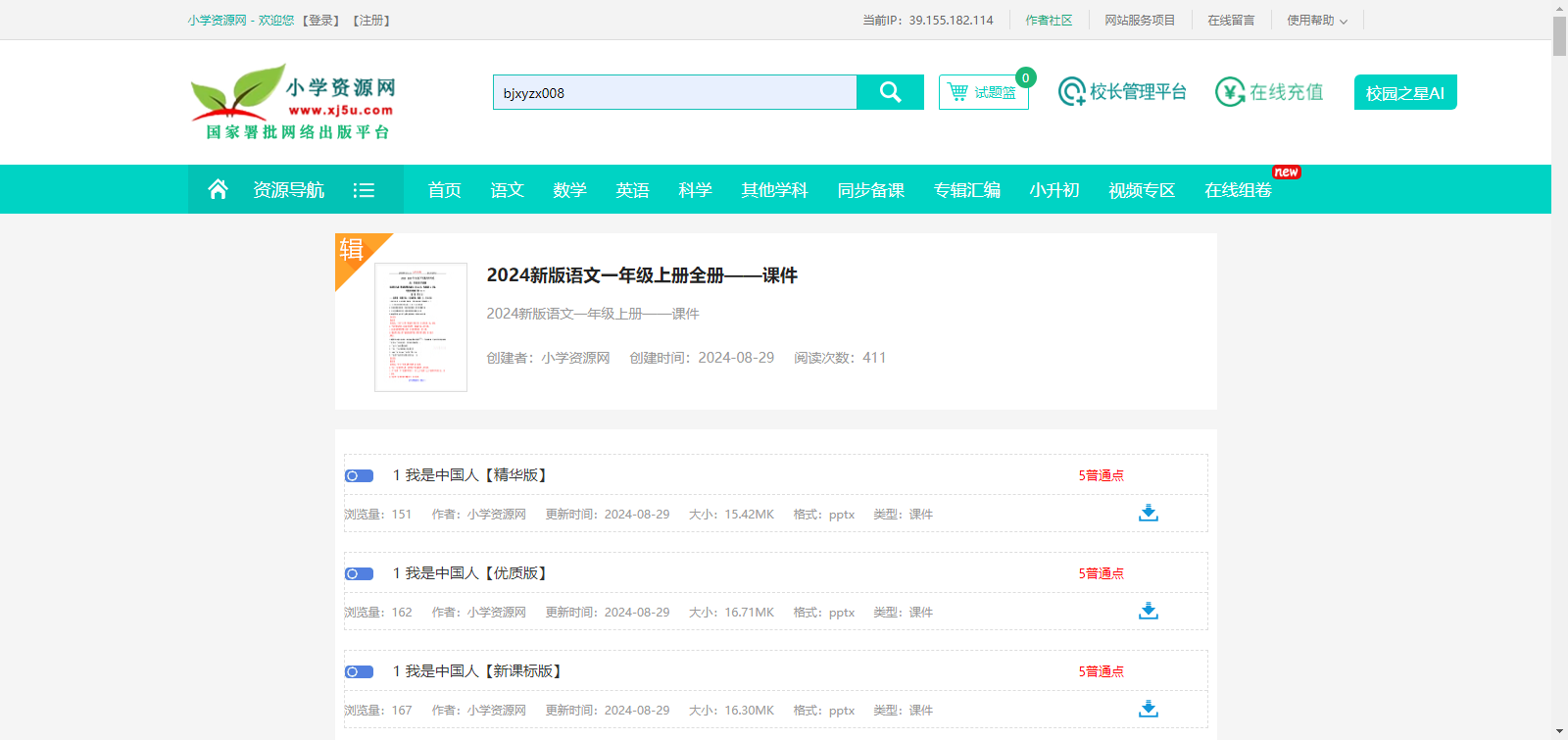Toggle the switch beside 我是中国人【新课标版】
The image size is (1568, 740).
tap(359, 671)
